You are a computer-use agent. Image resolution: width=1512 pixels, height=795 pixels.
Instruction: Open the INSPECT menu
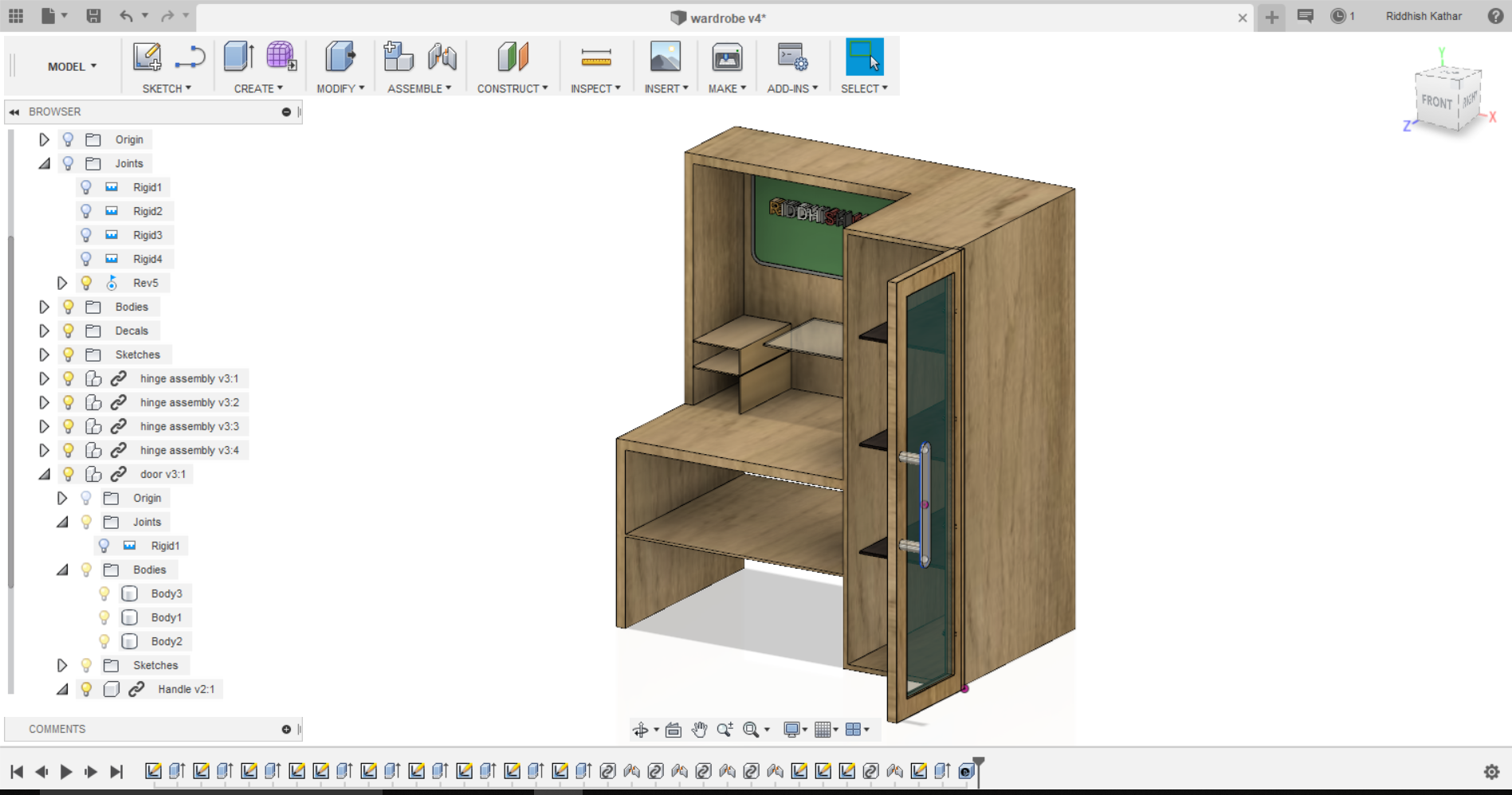[x=595, y=88]
